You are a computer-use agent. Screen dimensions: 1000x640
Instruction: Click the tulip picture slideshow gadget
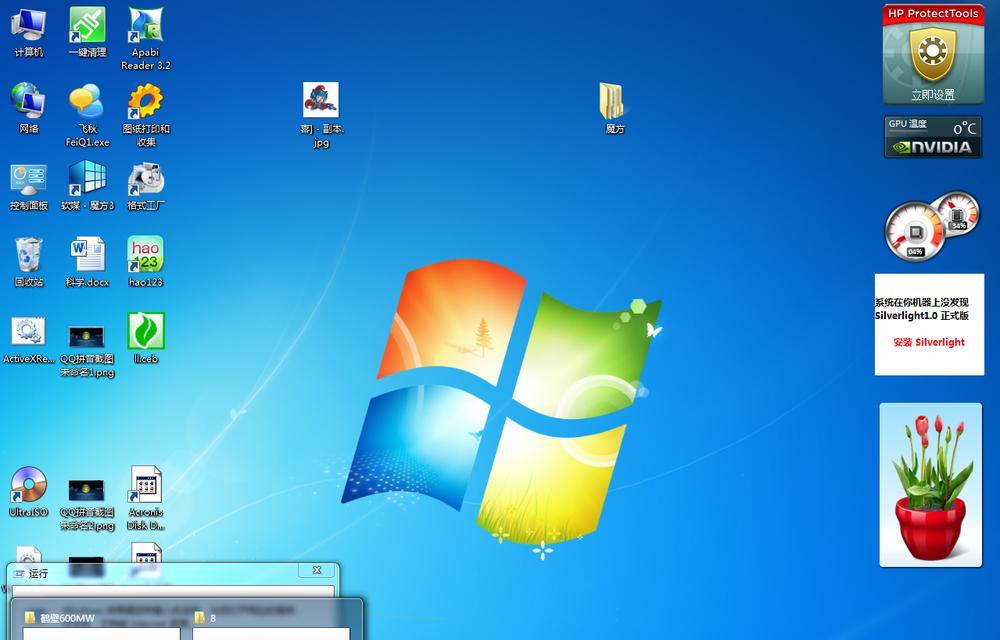click(930, 484)
